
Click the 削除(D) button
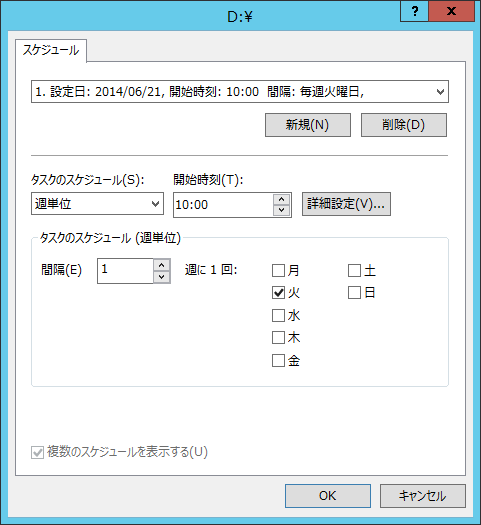tap(404, 125)
